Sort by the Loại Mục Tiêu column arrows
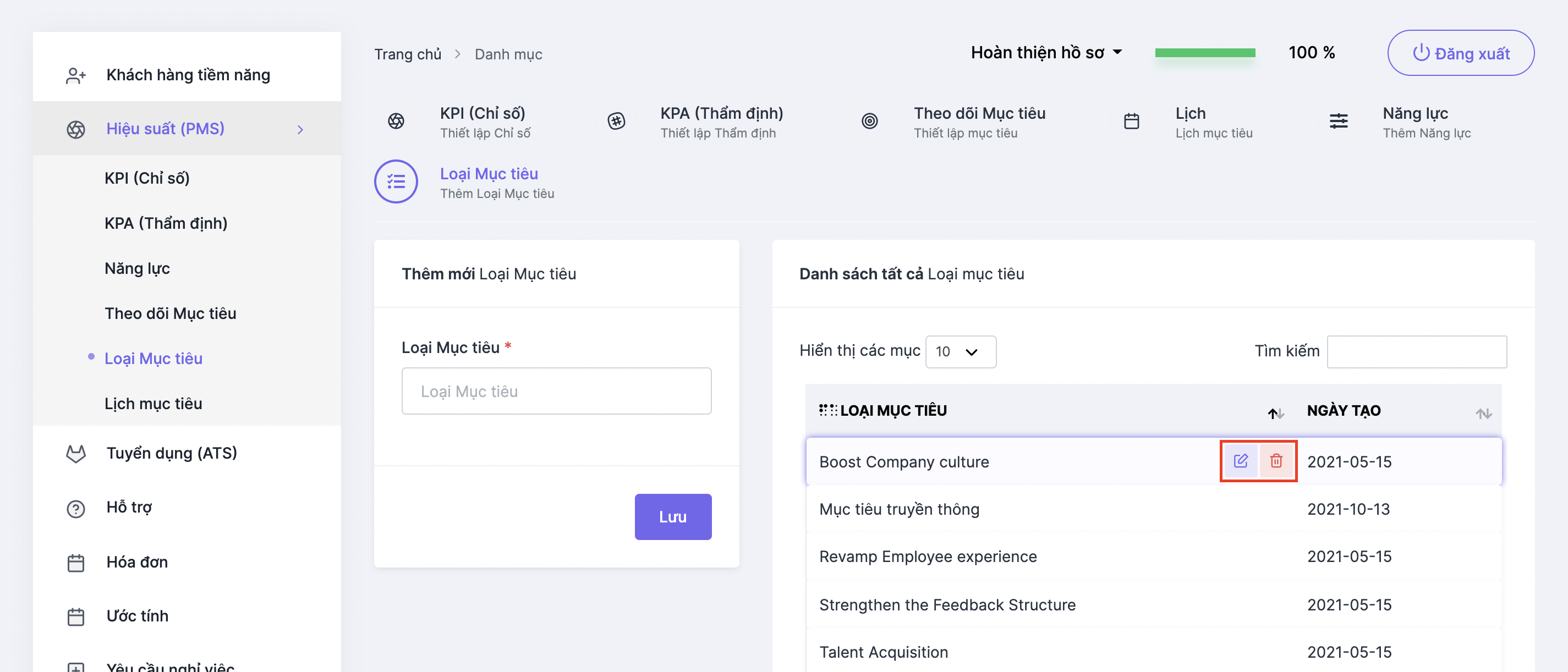The width and height of the screenshot is (1568, 672). pos(1276,414)
